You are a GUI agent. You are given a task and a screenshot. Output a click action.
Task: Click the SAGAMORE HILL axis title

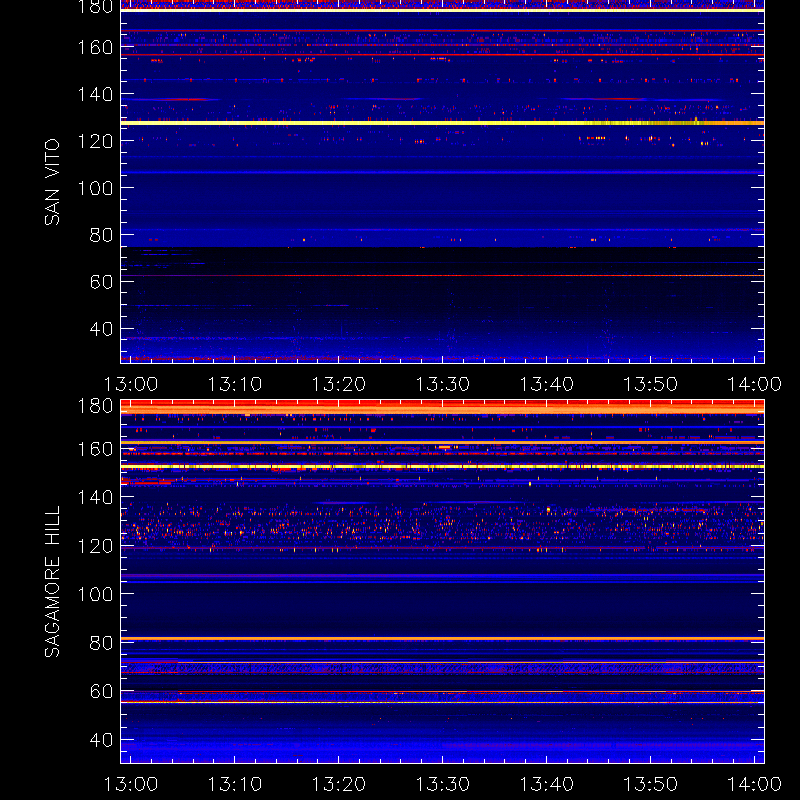(x=52, y=582)
